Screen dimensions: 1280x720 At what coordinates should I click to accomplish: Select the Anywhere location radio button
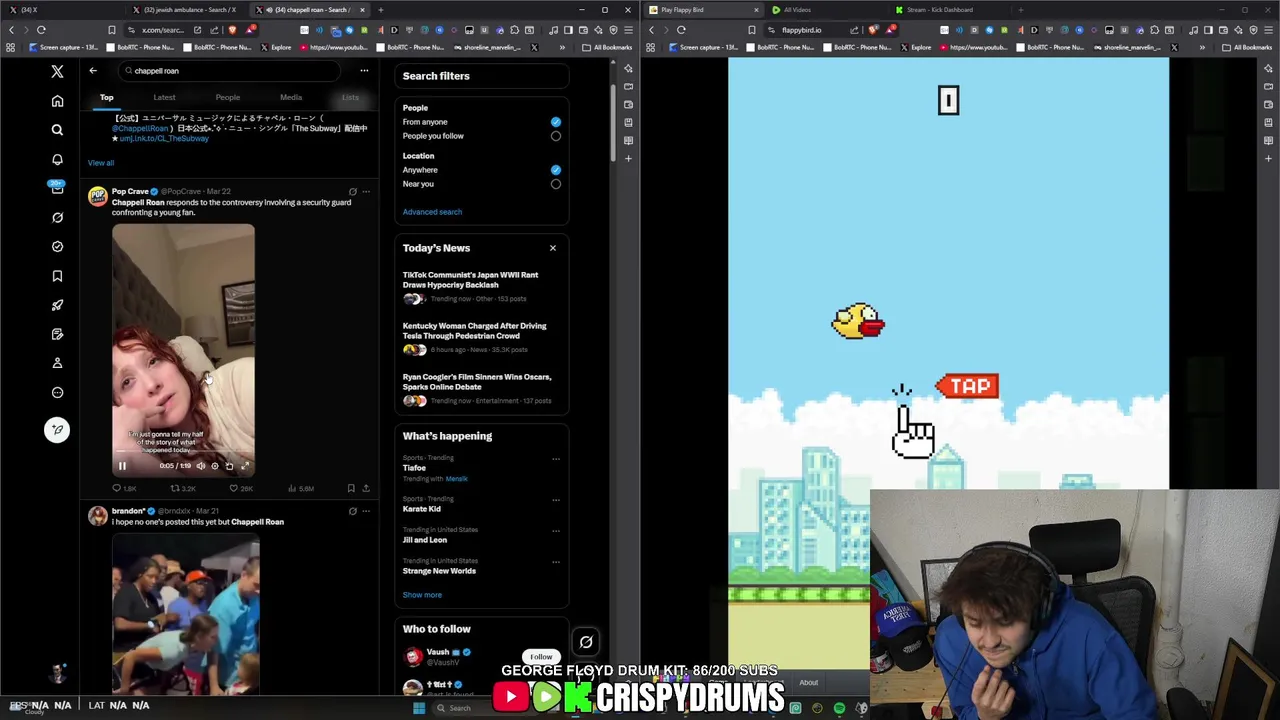point(556,170)
